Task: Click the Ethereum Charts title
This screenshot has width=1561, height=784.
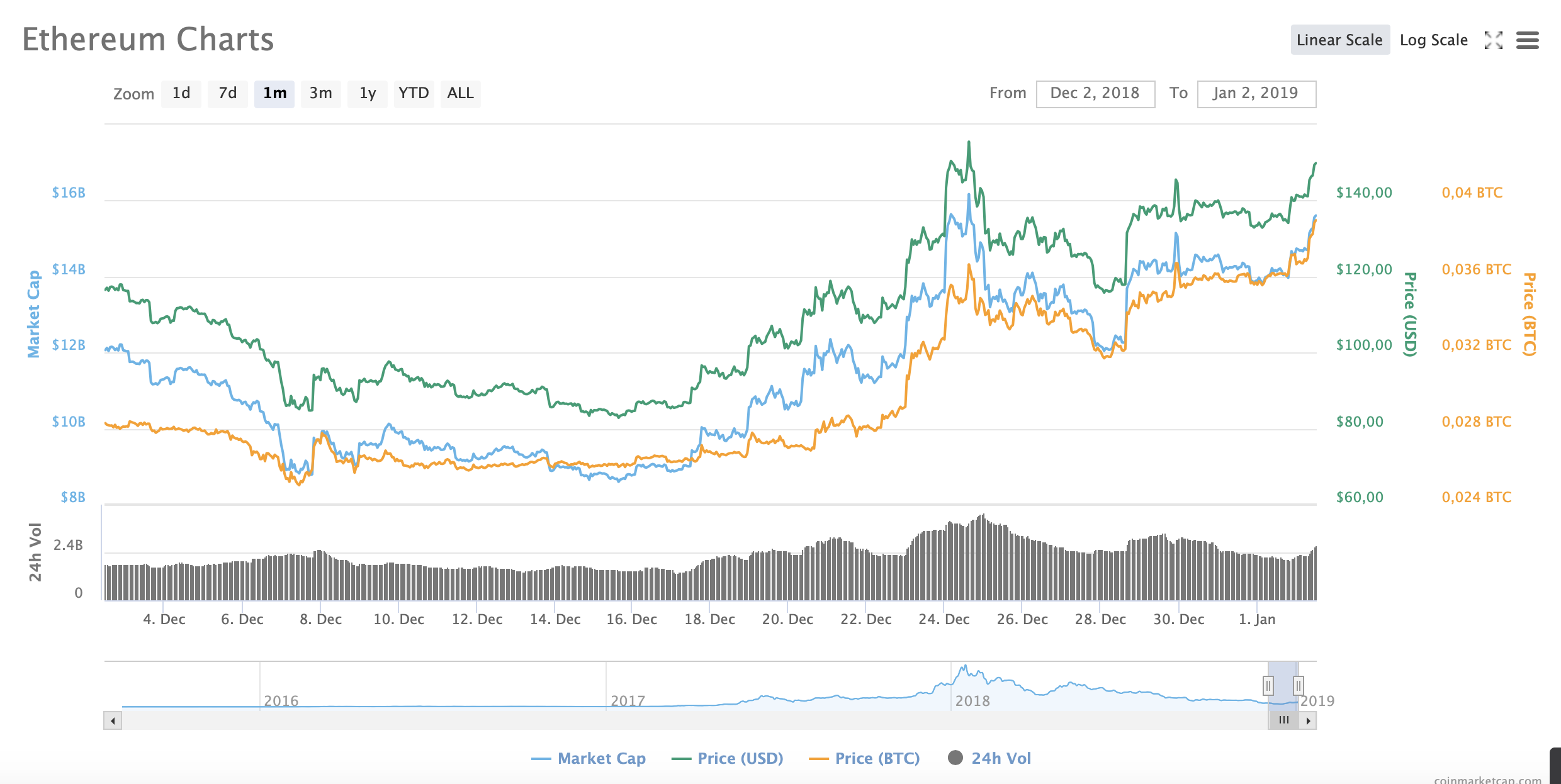Action: (x=148, y=40)
